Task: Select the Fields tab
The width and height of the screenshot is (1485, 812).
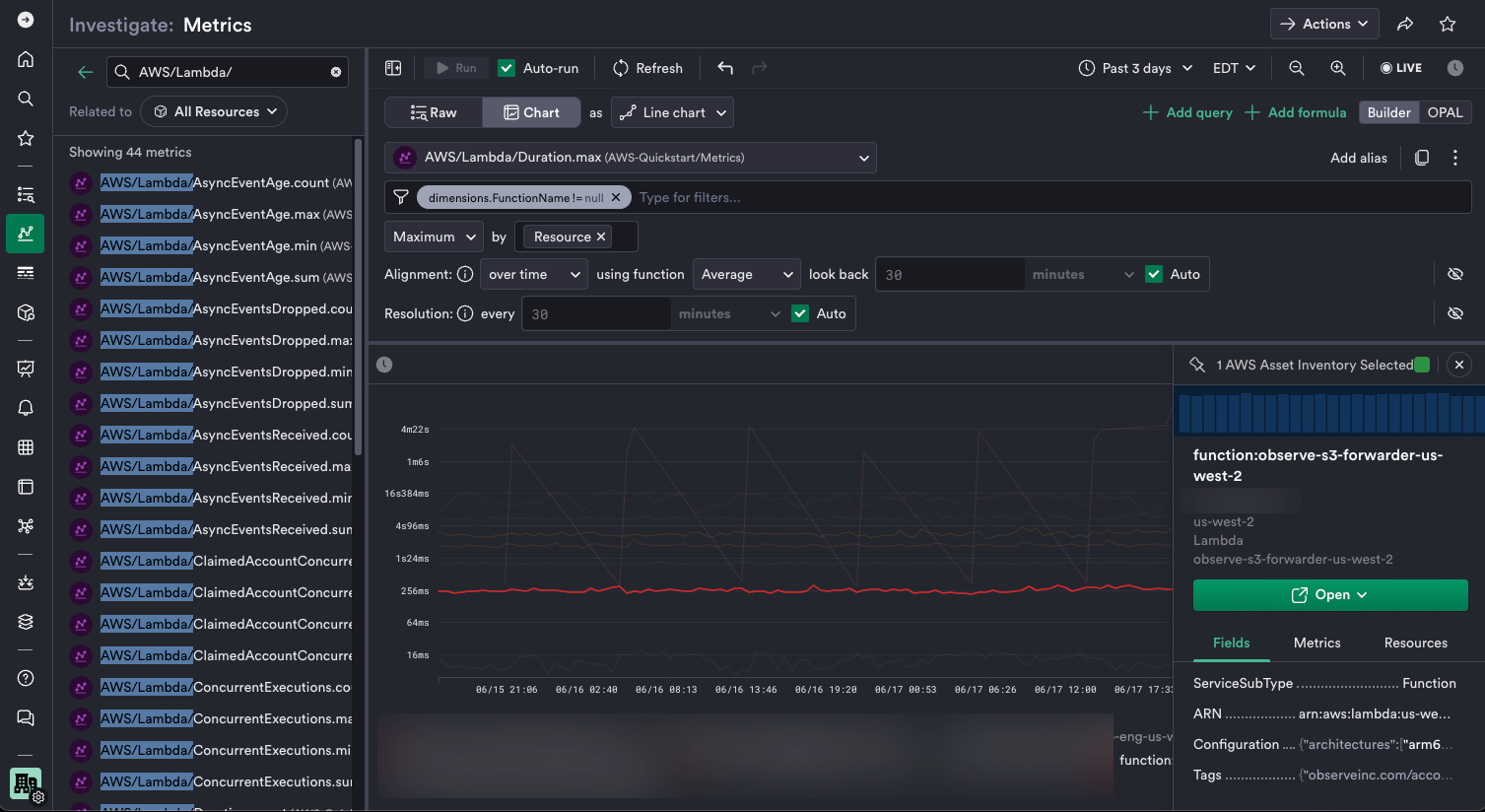Action: [1231, 643]
